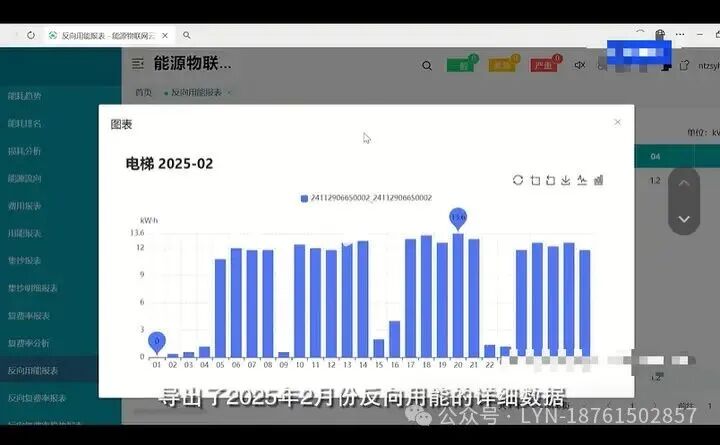Open 费用报表 in the sidebar
720x445 pixels.
pos(24,206)
